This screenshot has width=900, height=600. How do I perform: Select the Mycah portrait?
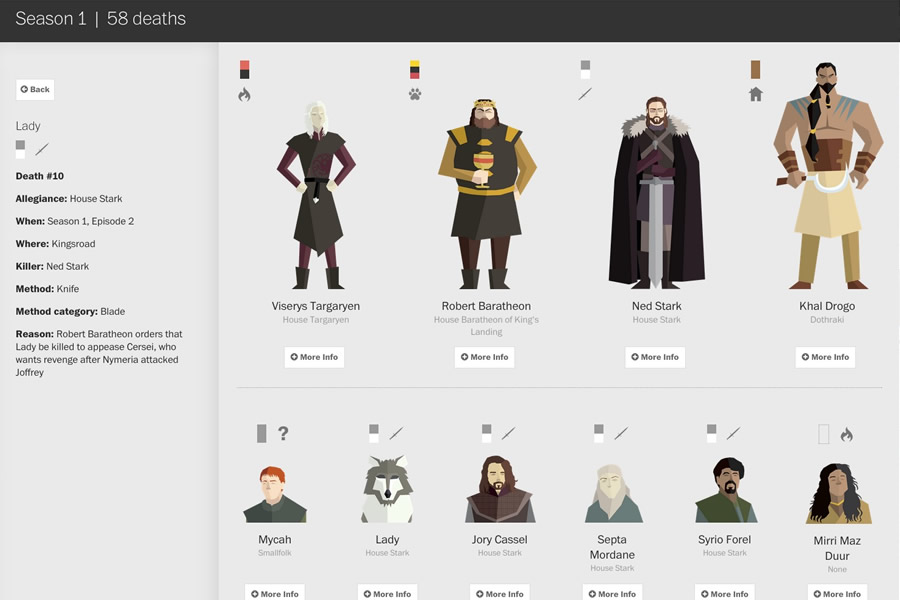(275, 494)
